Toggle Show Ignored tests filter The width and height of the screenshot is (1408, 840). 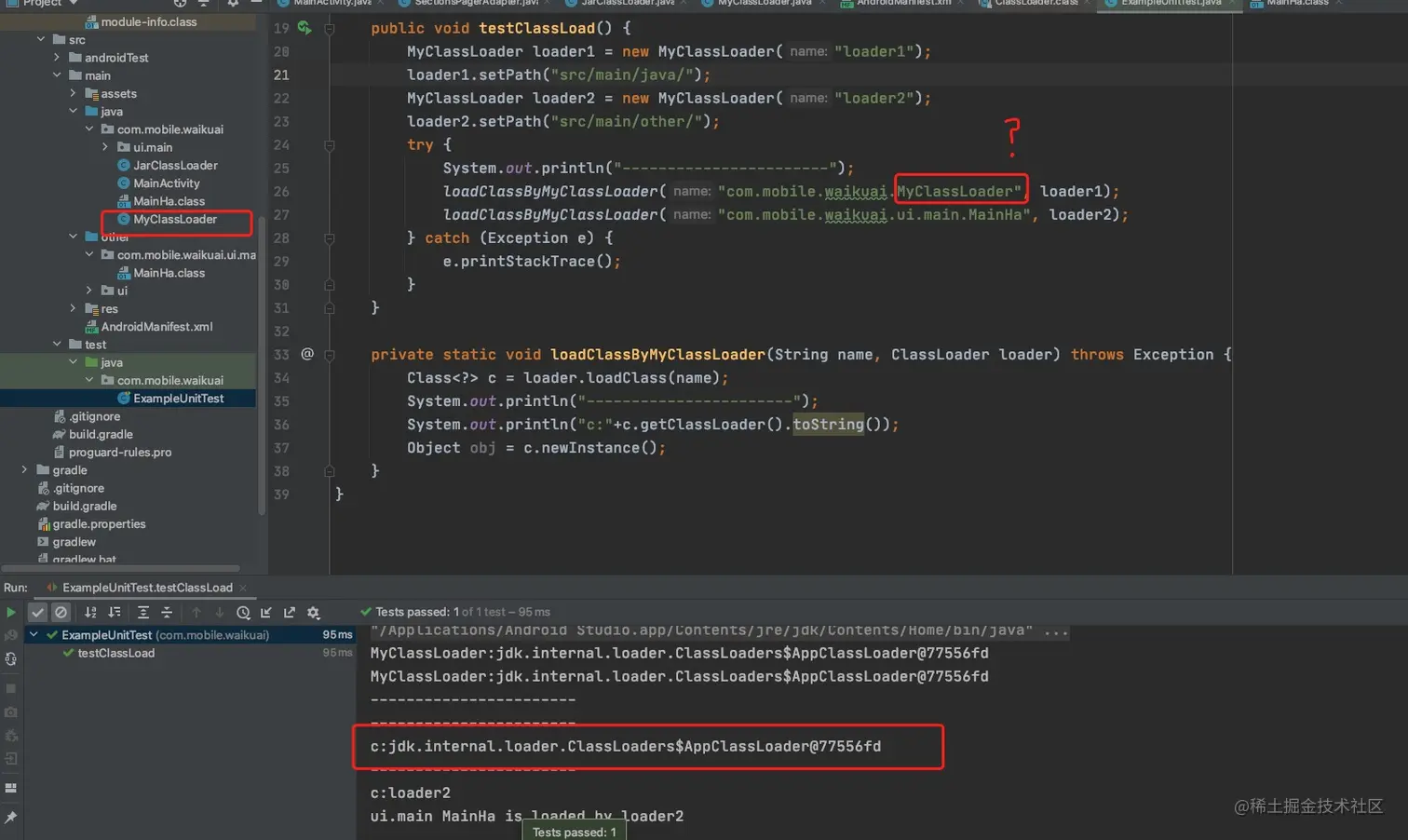click(x=61, y=612)
